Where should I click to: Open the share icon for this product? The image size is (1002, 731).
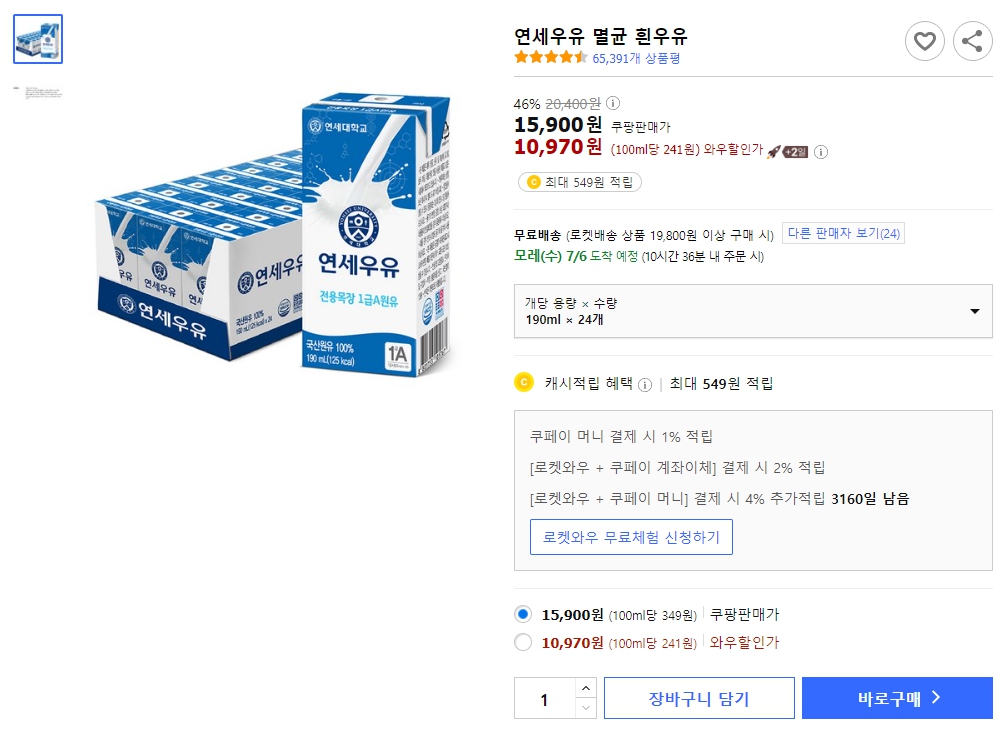[972, 41]
